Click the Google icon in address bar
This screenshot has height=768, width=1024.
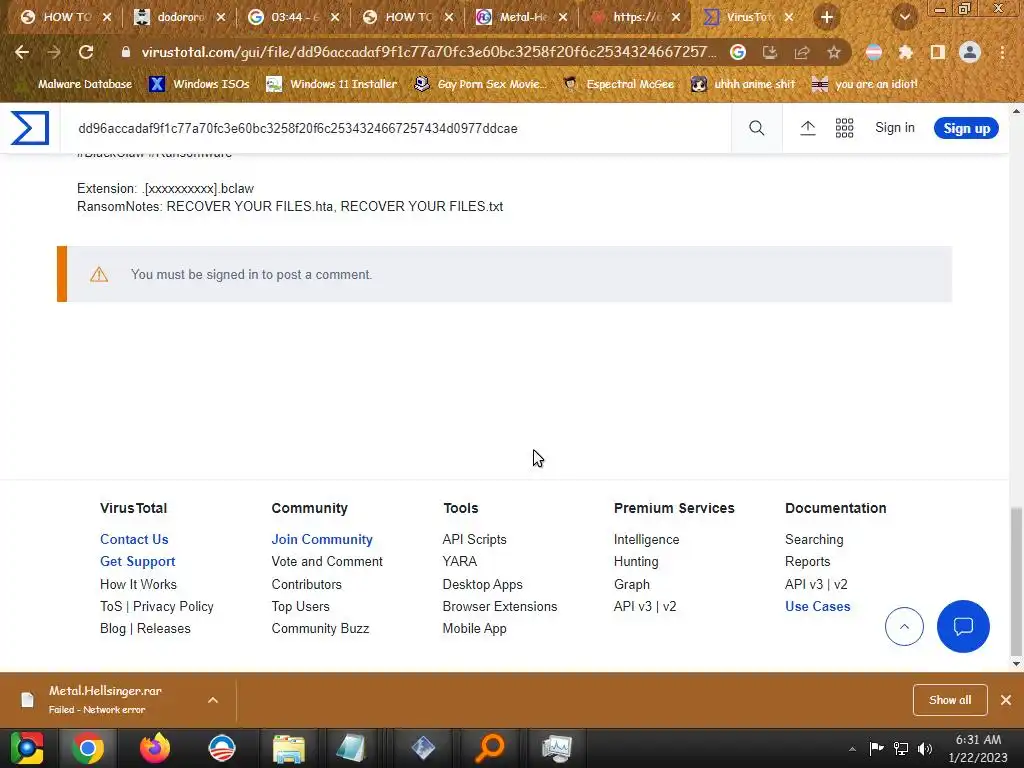click(x=738, y=52)
